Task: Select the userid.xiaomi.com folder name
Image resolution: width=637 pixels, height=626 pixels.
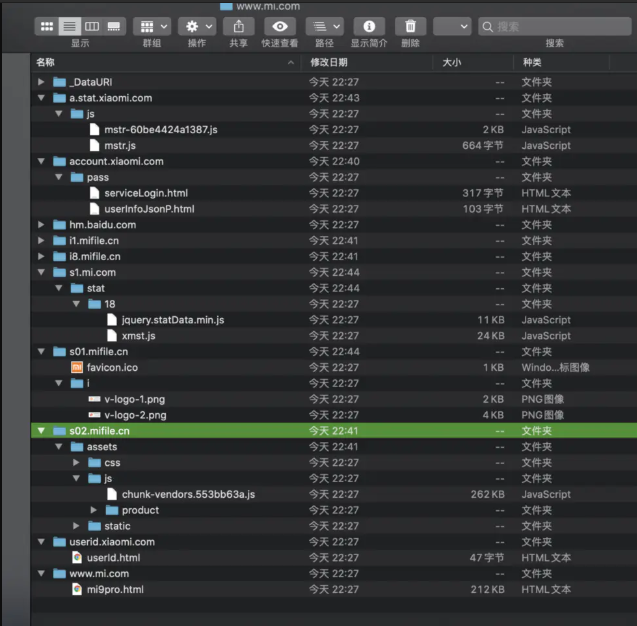Action: pos(112,542)
